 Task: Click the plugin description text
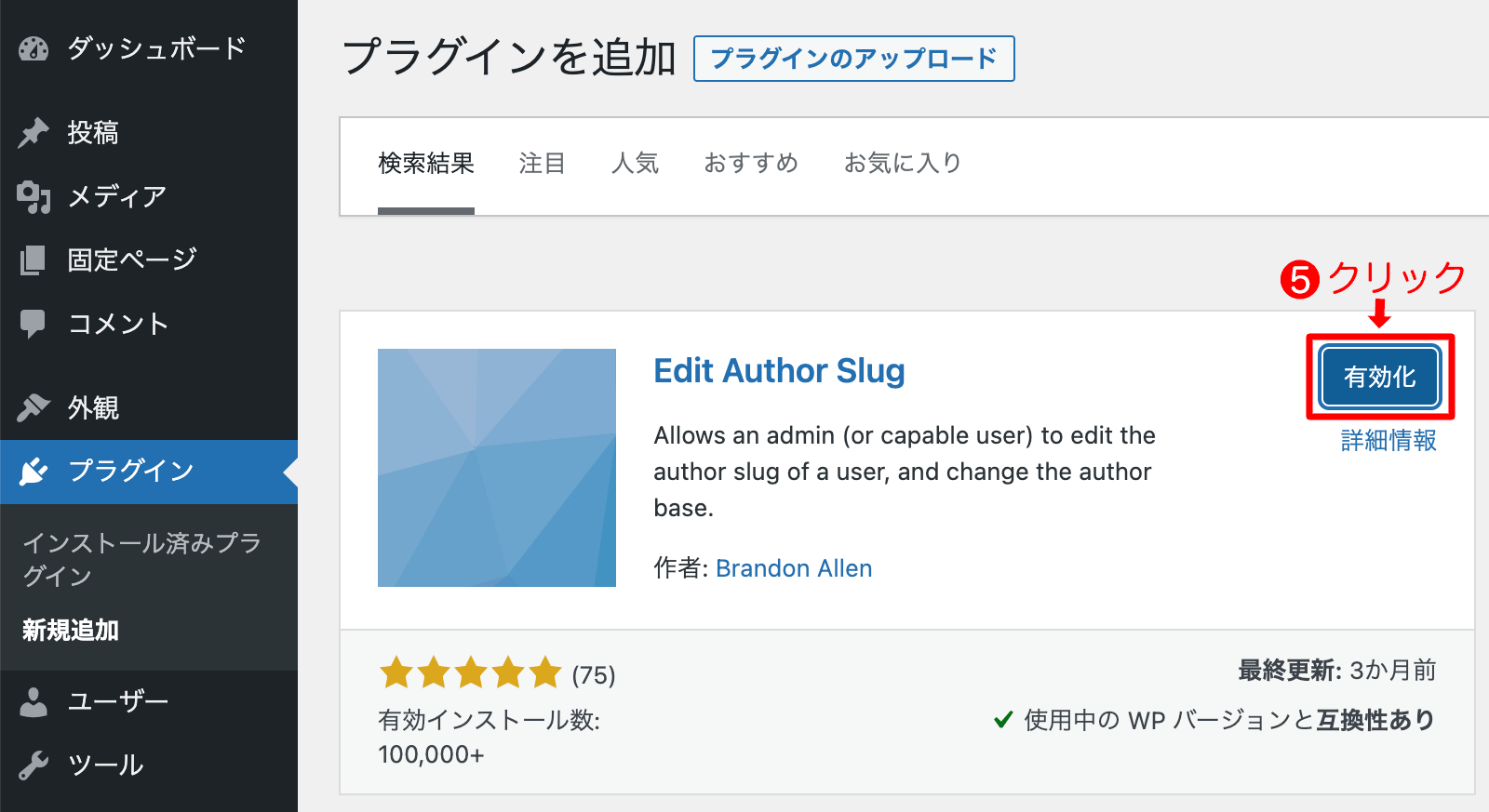click(x=905, y=472)
